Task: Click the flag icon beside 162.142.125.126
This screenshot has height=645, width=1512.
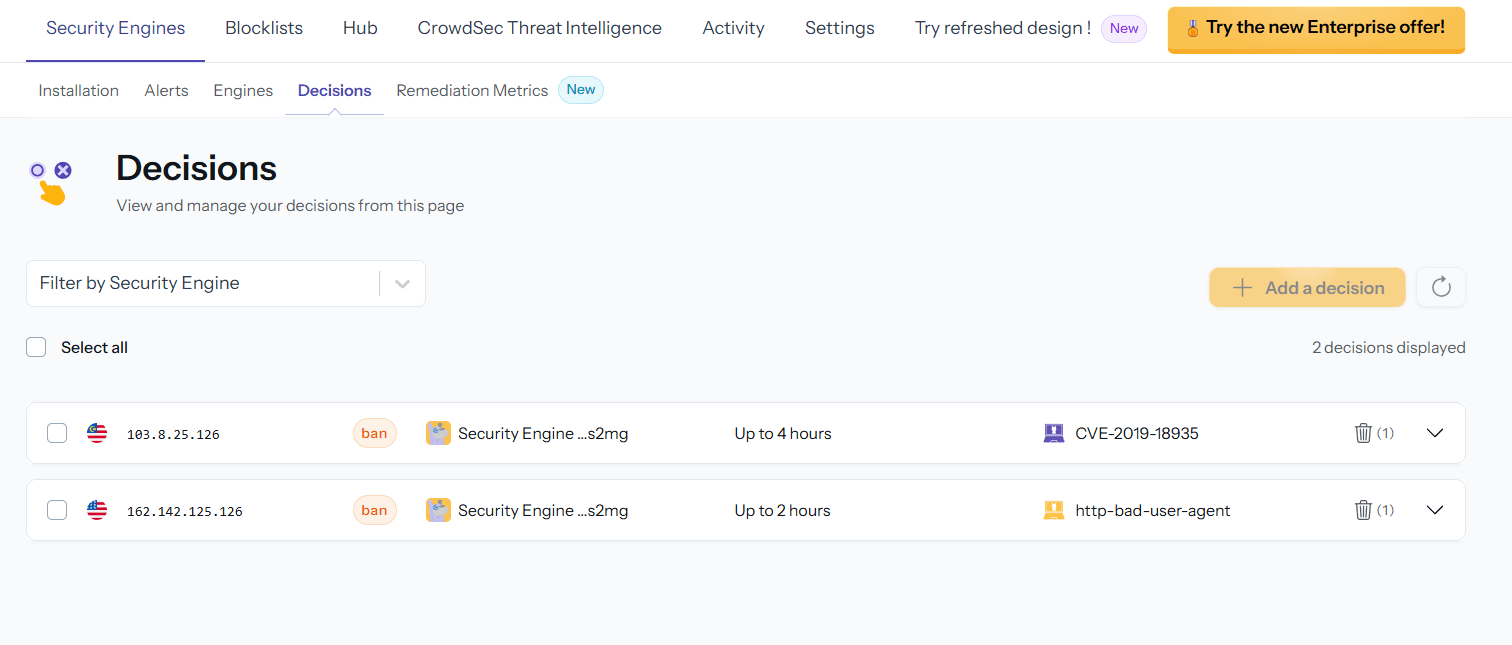Action: [x=97, y=510]
